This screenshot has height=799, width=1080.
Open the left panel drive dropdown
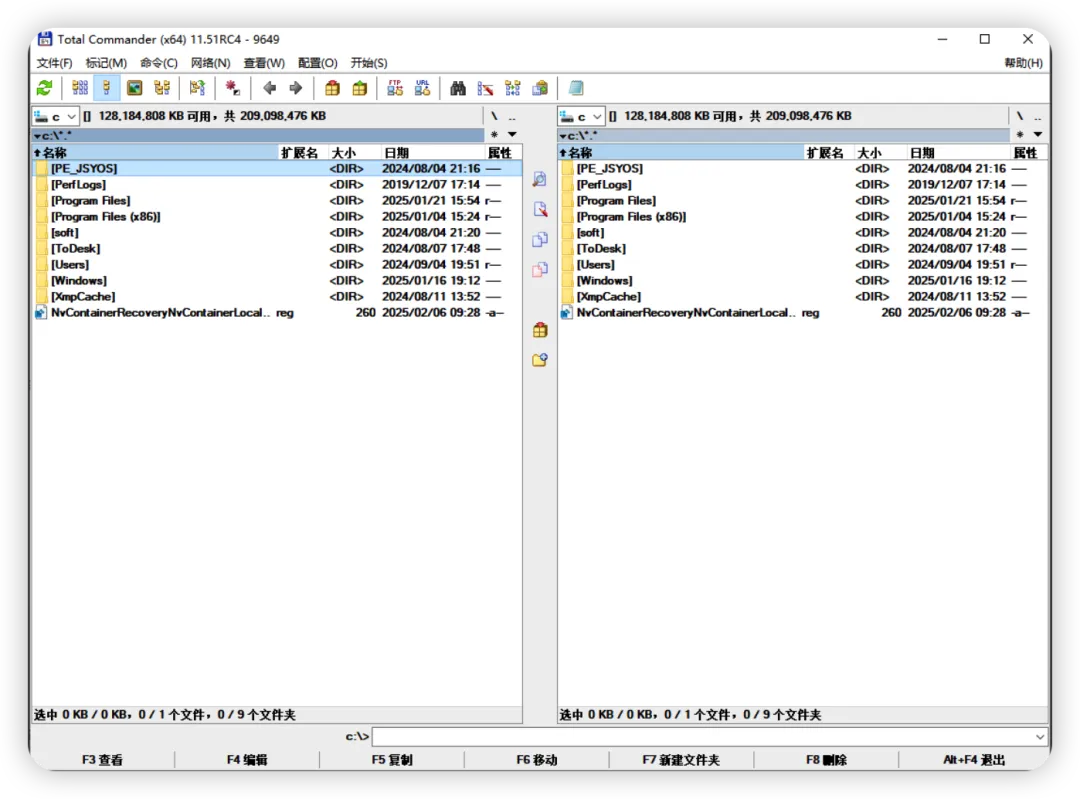point(56,116)
